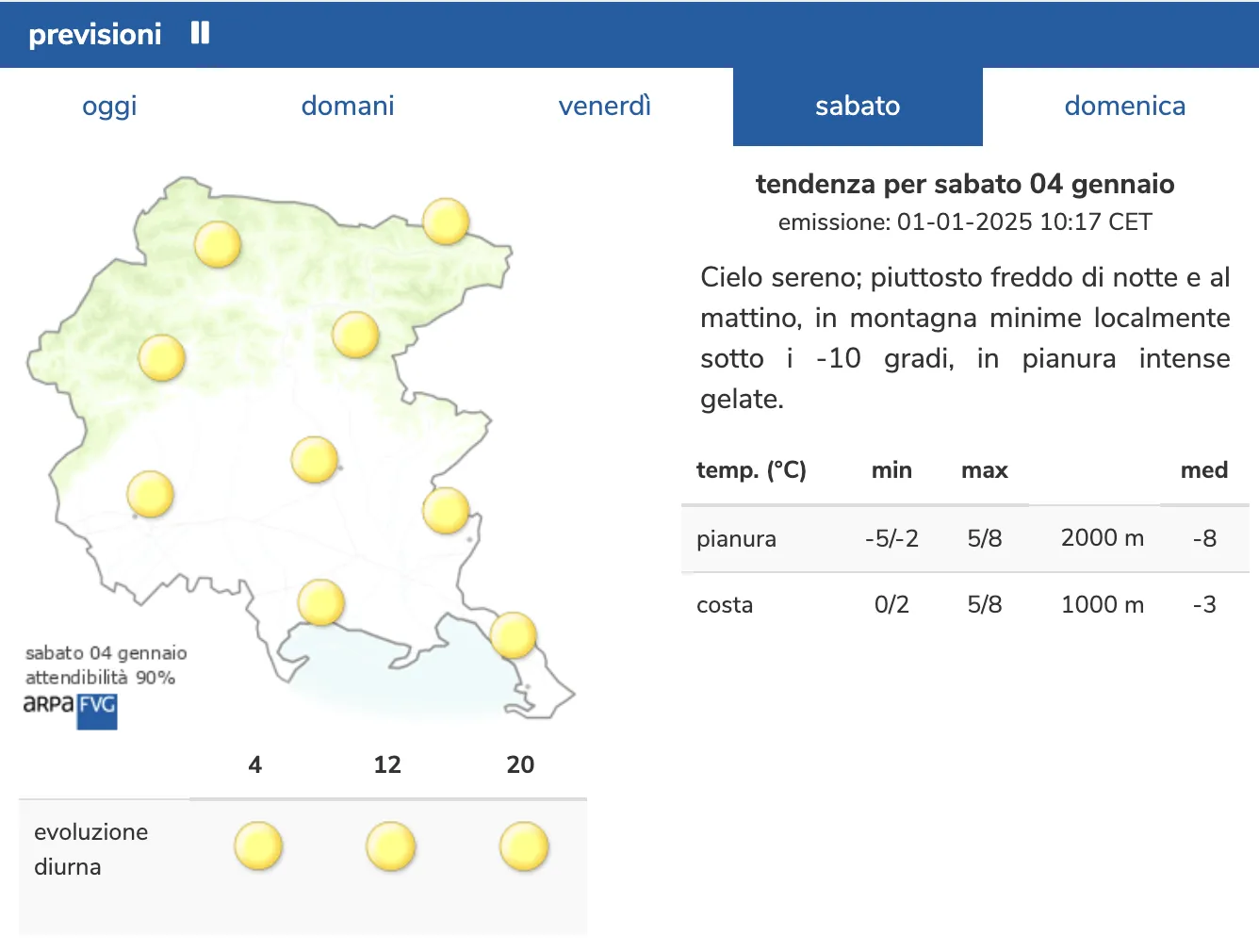
Task: Open the domani forecast tab
Action: [x=348, y=106]
